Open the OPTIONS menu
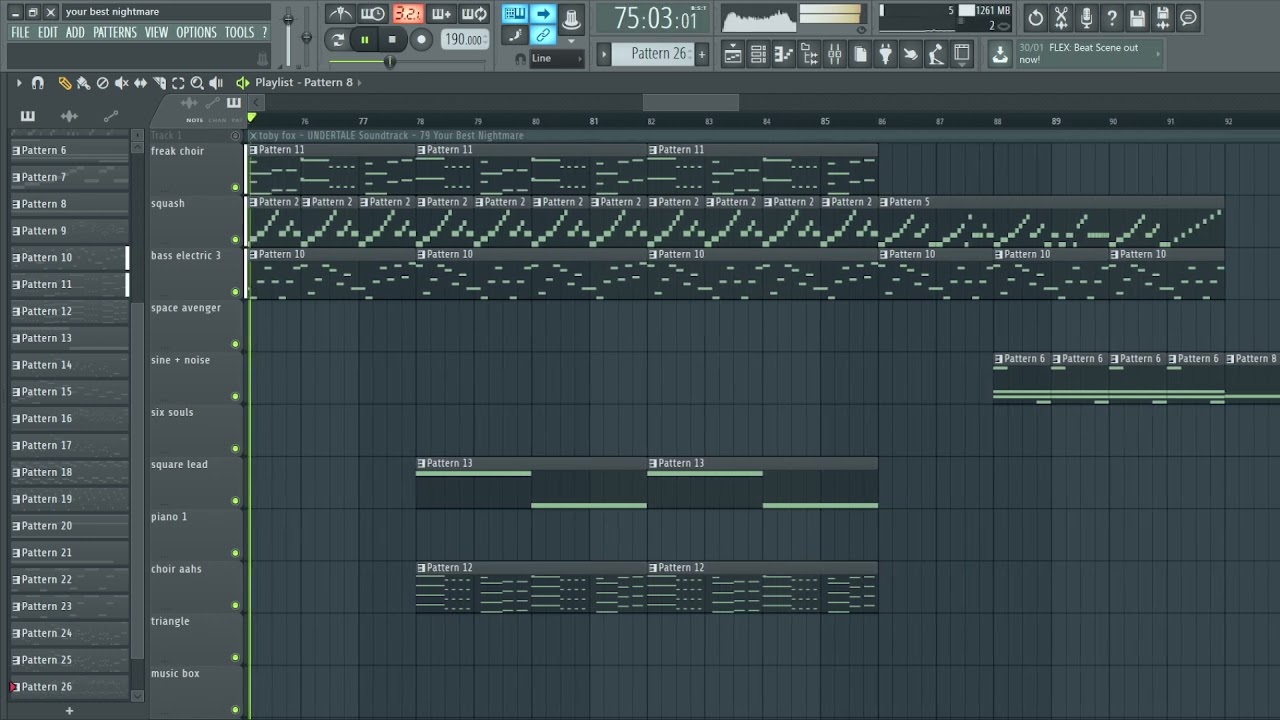 (196, 33)
